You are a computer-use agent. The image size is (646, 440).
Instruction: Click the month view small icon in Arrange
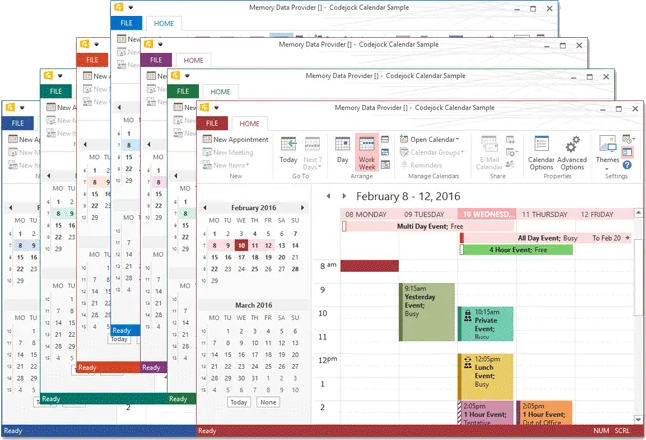(x=385, y=152)
